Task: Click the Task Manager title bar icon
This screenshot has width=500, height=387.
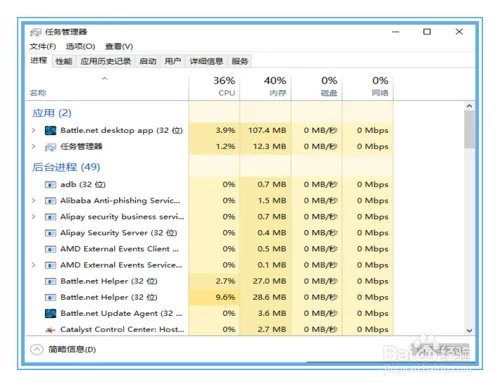Action: 35,32
